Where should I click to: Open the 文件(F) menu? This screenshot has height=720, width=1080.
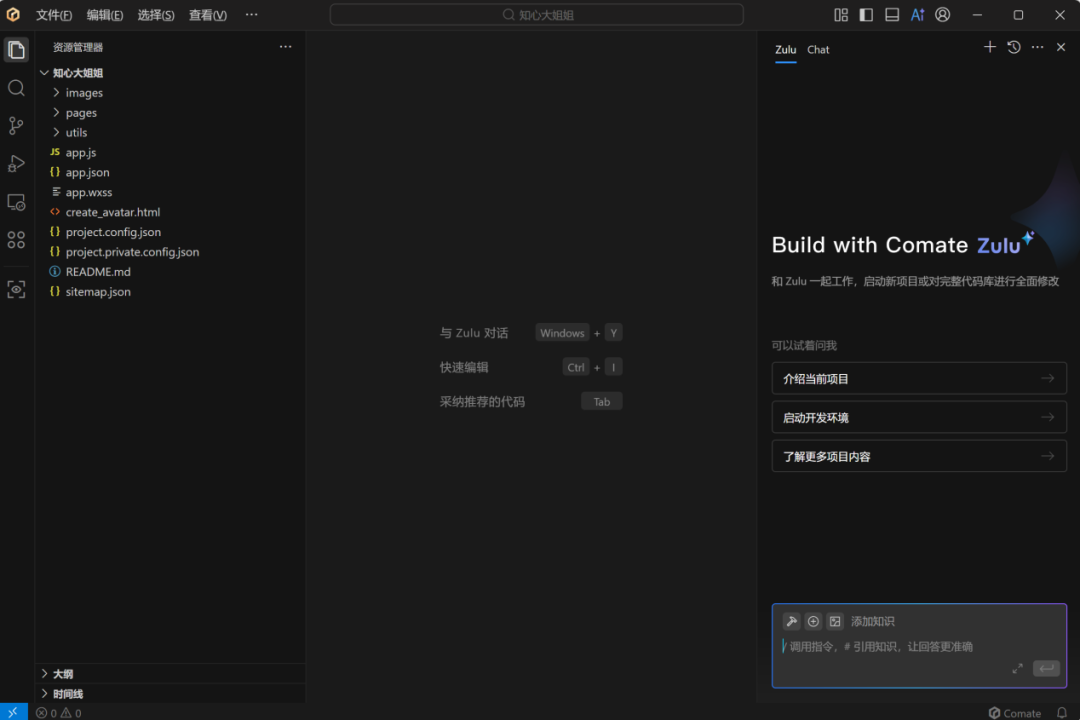pyautogui.click(x=54, y=14)
